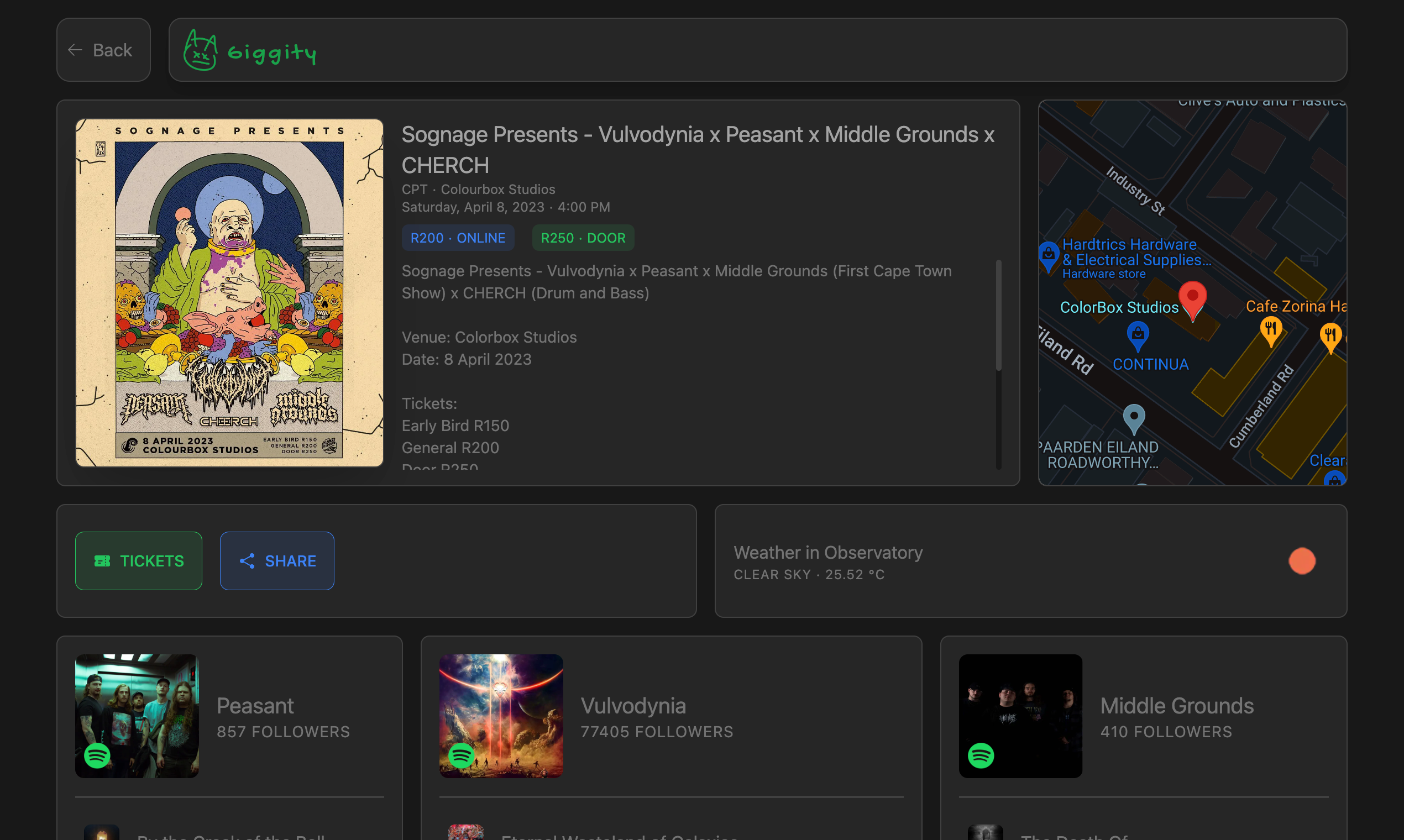1404x840 pixels.
Task: Click Cumberland Rd label on map
Action: pyautogui.click(x=1261, y=406)
